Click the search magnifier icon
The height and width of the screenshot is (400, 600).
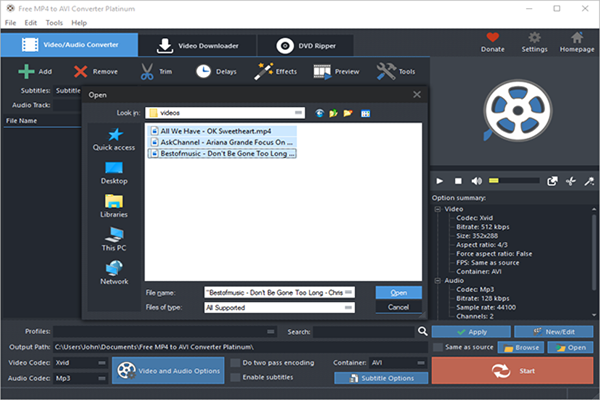pos(423,330)
